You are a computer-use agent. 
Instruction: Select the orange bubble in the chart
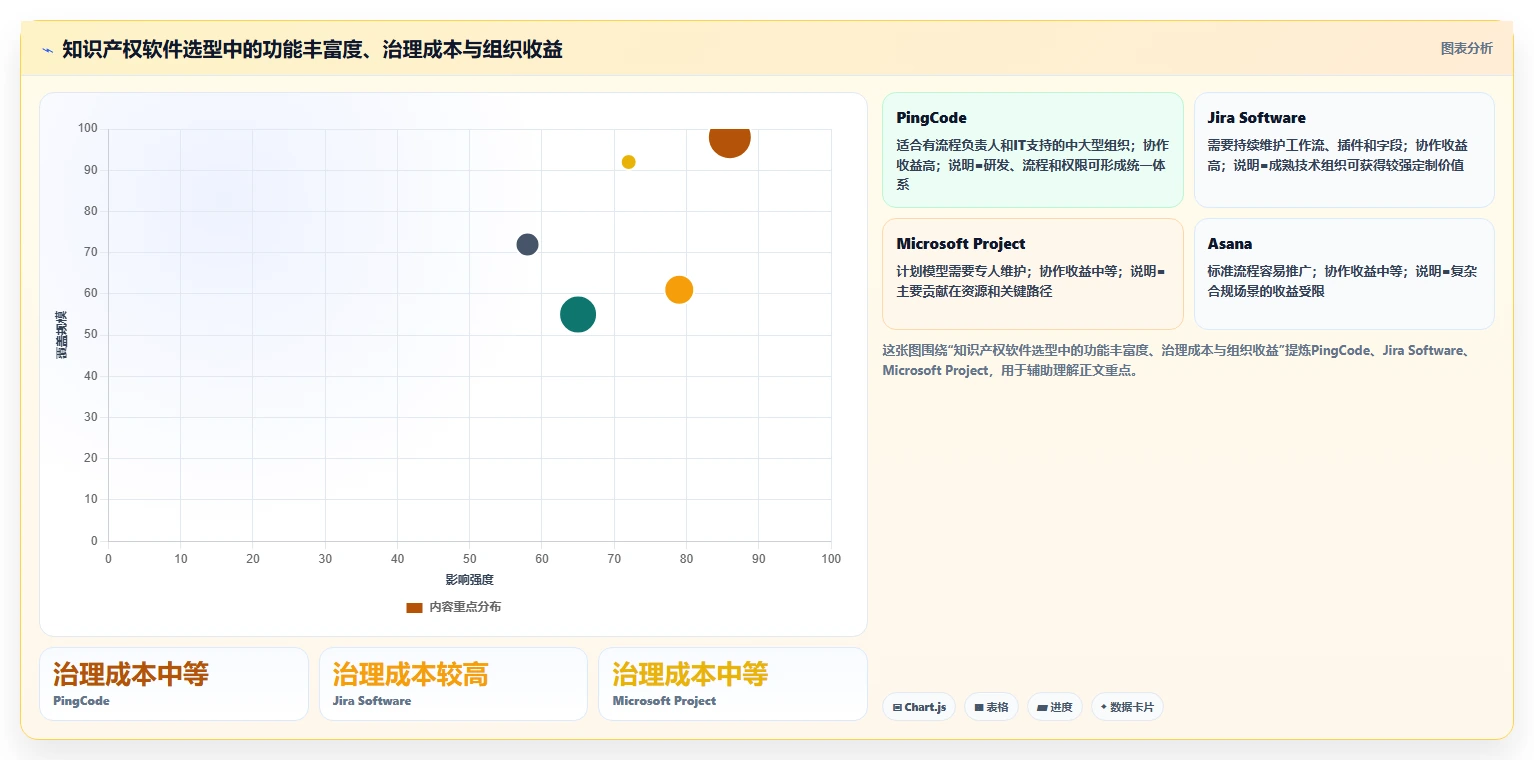tap(679, 290)
